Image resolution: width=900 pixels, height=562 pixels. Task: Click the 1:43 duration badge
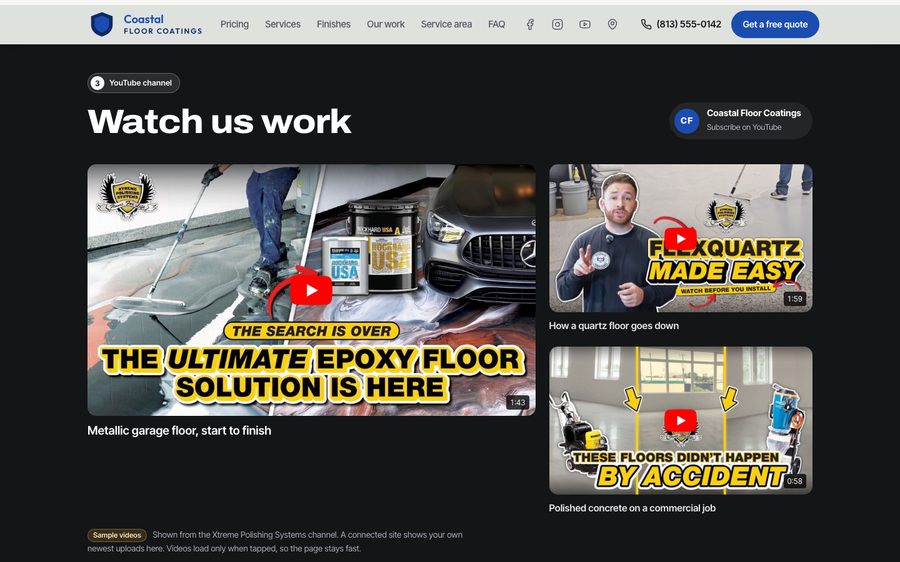coord(518,402)
